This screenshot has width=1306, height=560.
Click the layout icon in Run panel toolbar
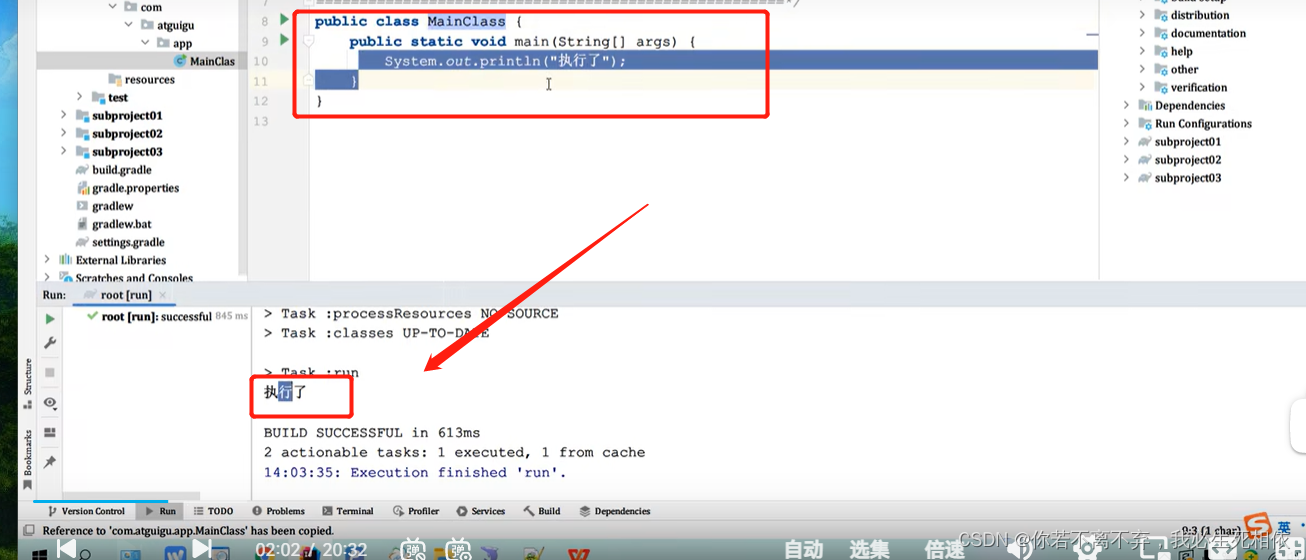[50, 433]
